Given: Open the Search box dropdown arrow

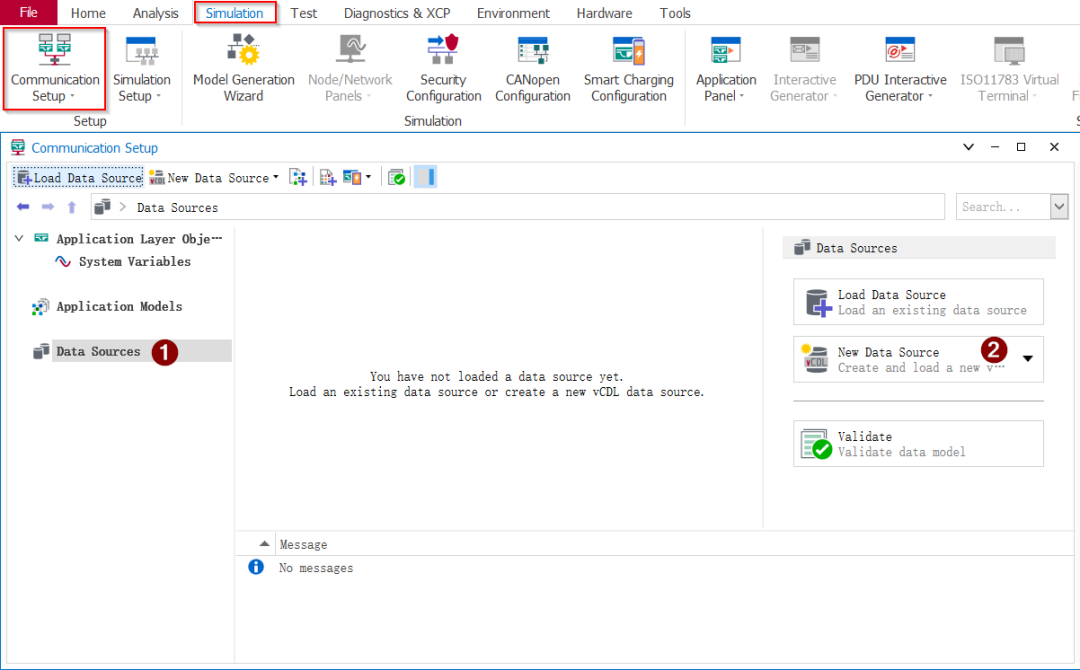Looking at the screenshot, I should pyautogui.click(x=1059, y=207).
